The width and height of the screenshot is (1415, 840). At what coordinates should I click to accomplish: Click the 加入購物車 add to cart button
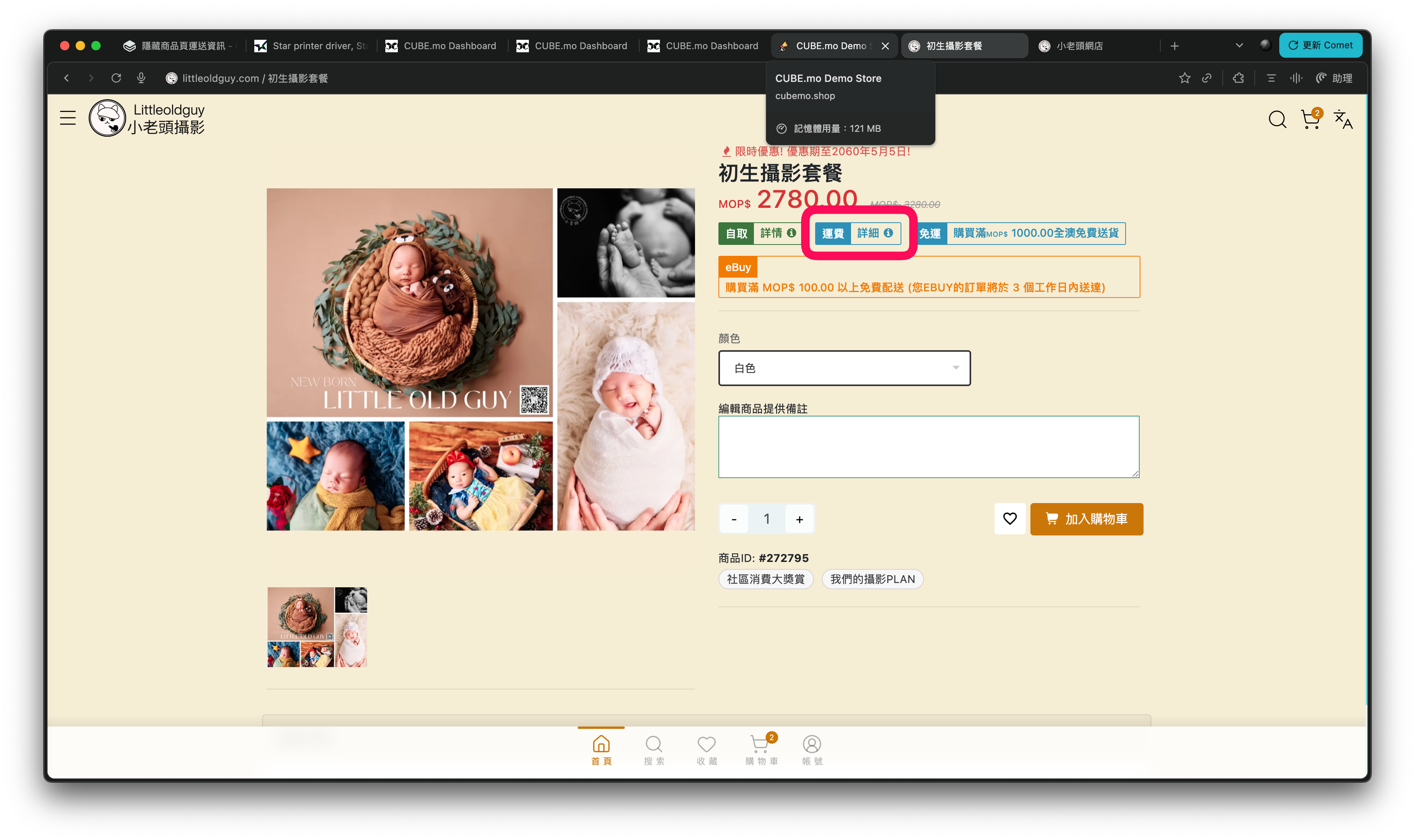click(1086, 519)
